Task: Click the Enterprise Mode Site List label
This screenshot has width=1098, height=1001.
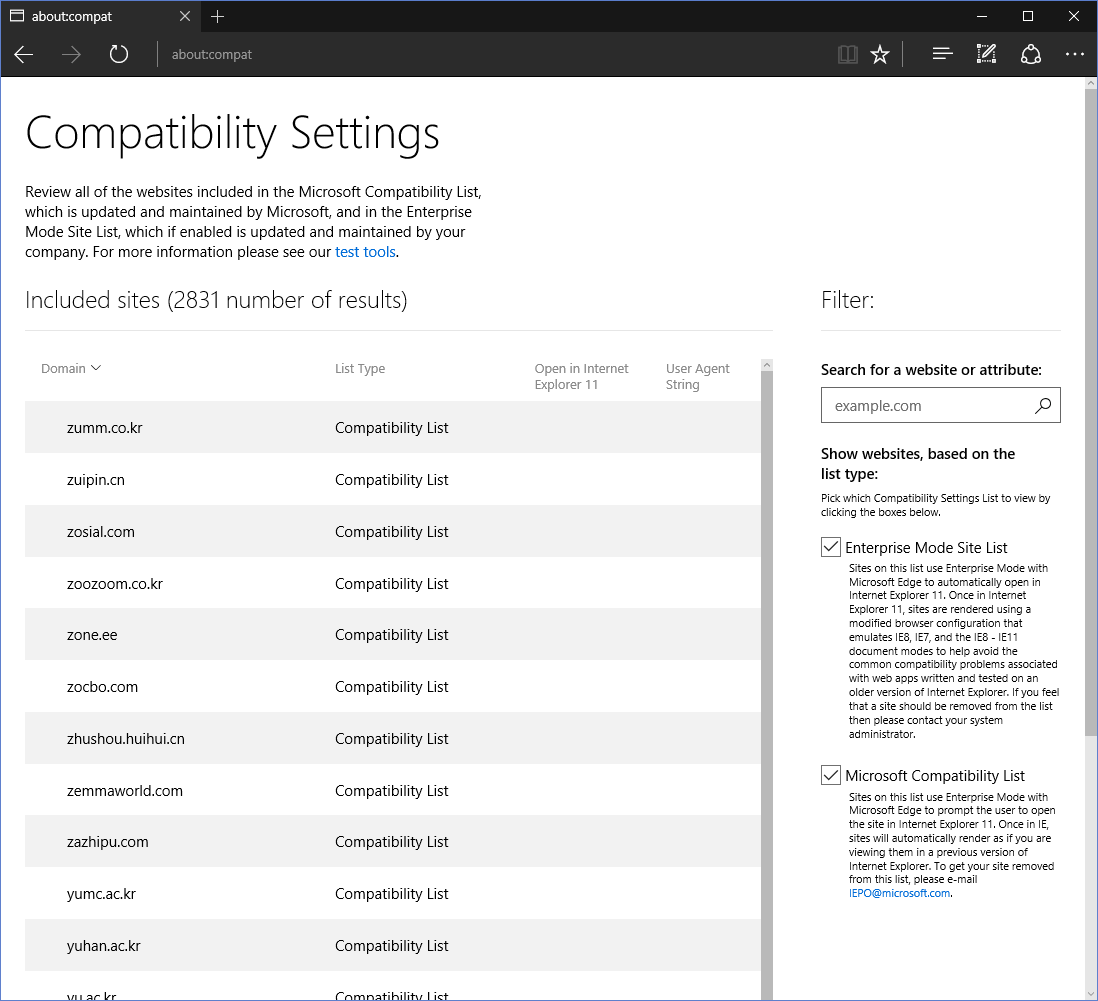Action: pos(926,548)
